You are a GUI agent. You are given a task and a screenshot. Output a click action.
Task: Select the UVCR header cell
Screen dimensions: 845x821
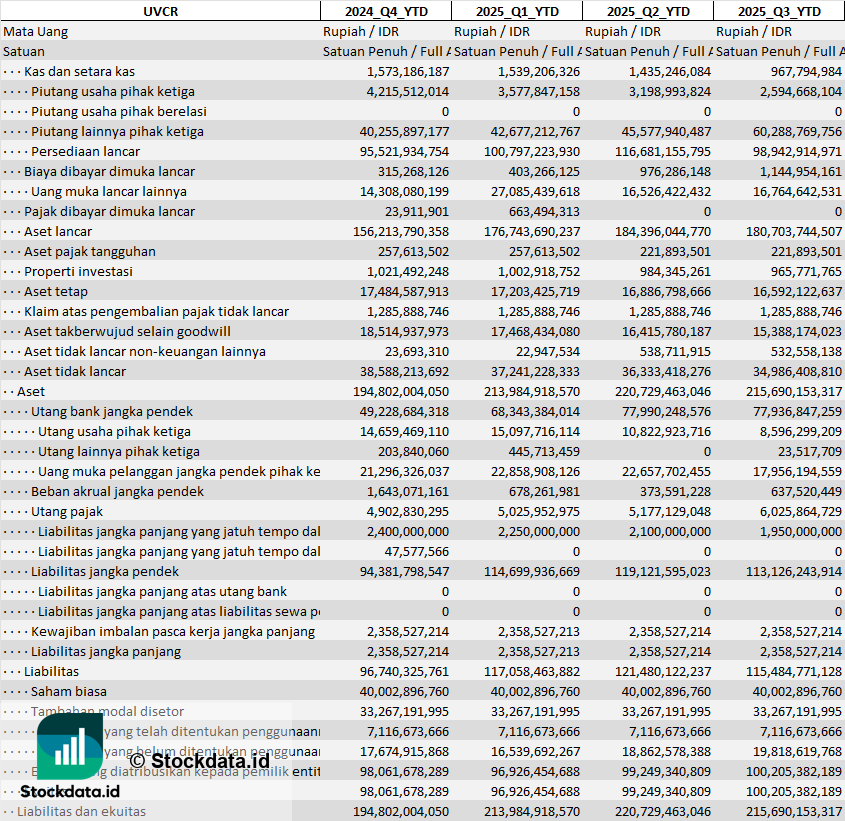point(160,11)
